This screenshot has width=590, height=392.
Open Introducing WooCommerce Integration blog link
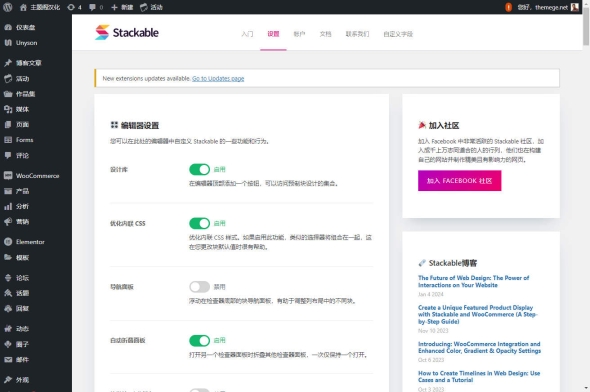(479, 347)
